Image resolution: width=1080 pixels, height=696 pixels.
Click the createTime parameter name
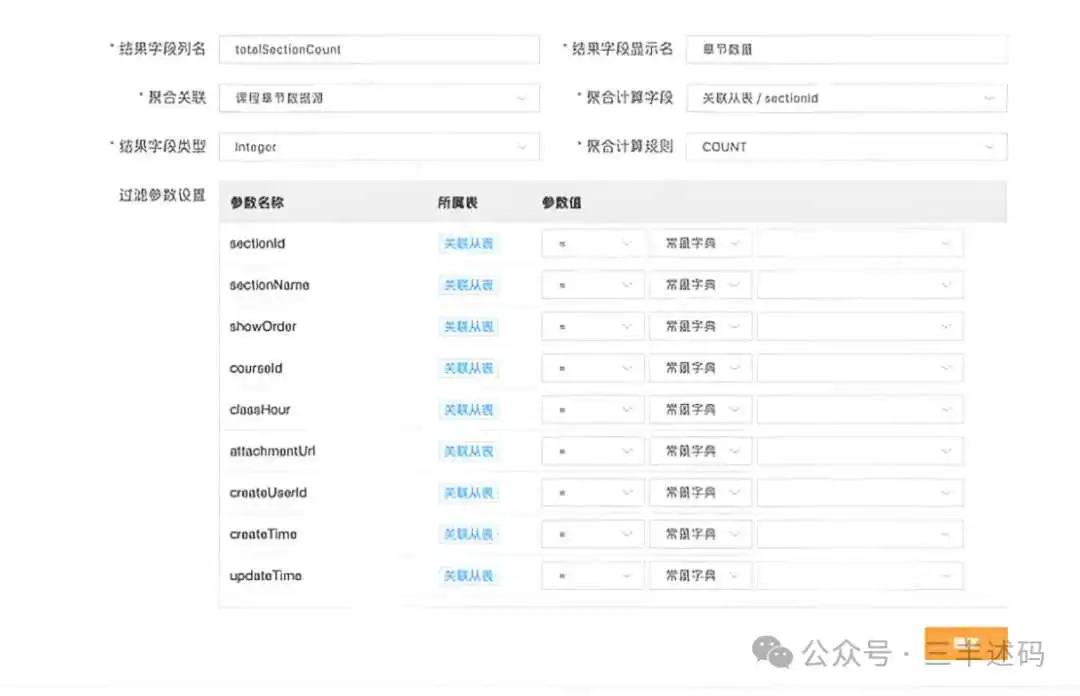coord(263,534)
